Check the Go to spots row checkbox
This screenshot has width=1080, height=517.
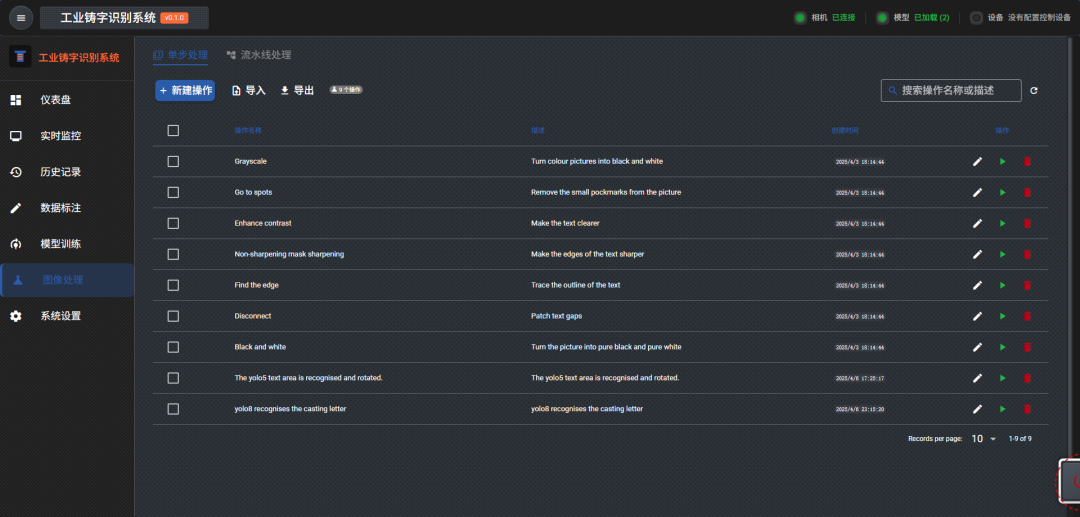click(174, 192)
